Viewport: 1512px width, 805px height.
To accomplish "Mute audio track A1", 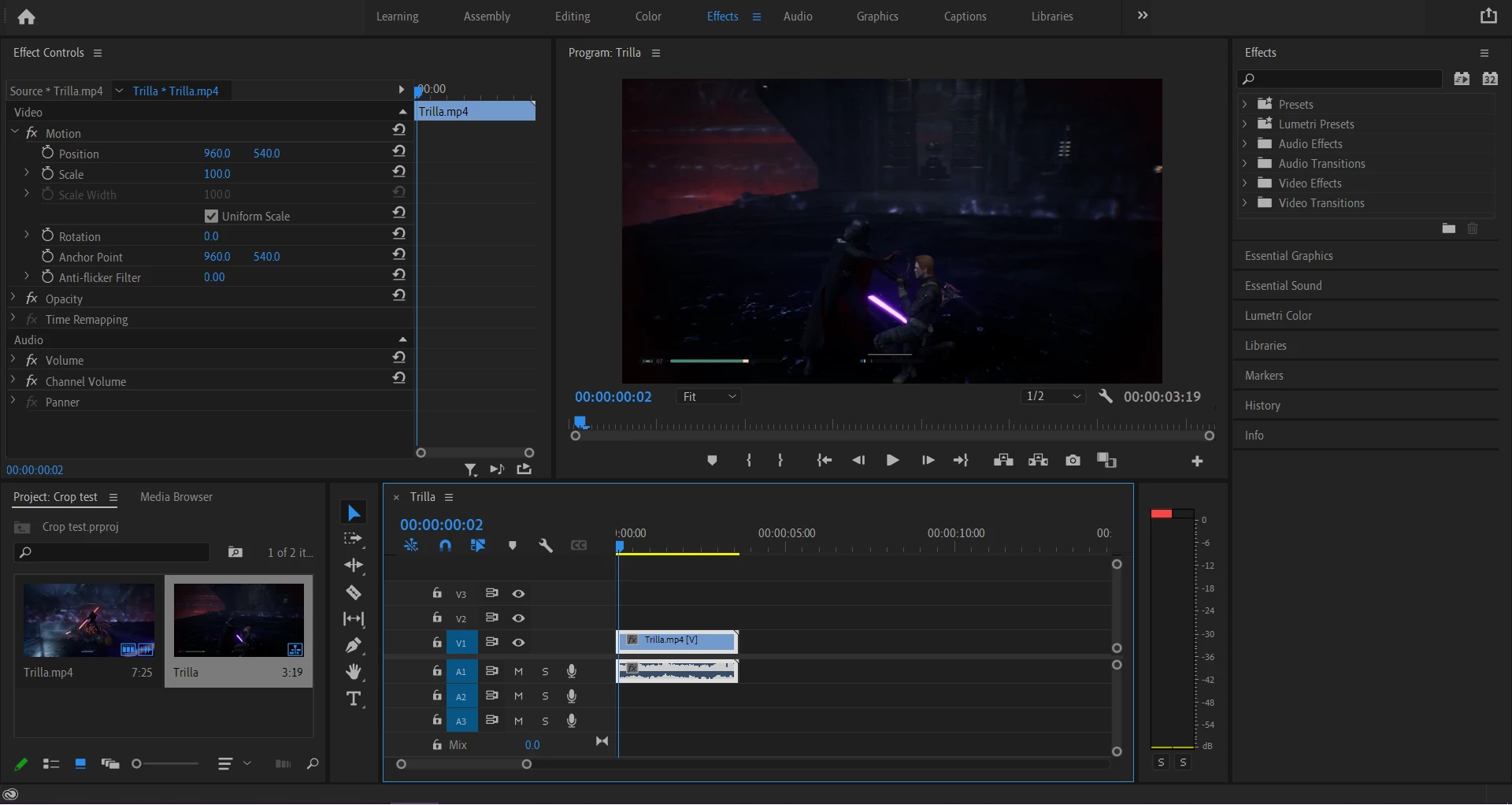I will (518, 672).
